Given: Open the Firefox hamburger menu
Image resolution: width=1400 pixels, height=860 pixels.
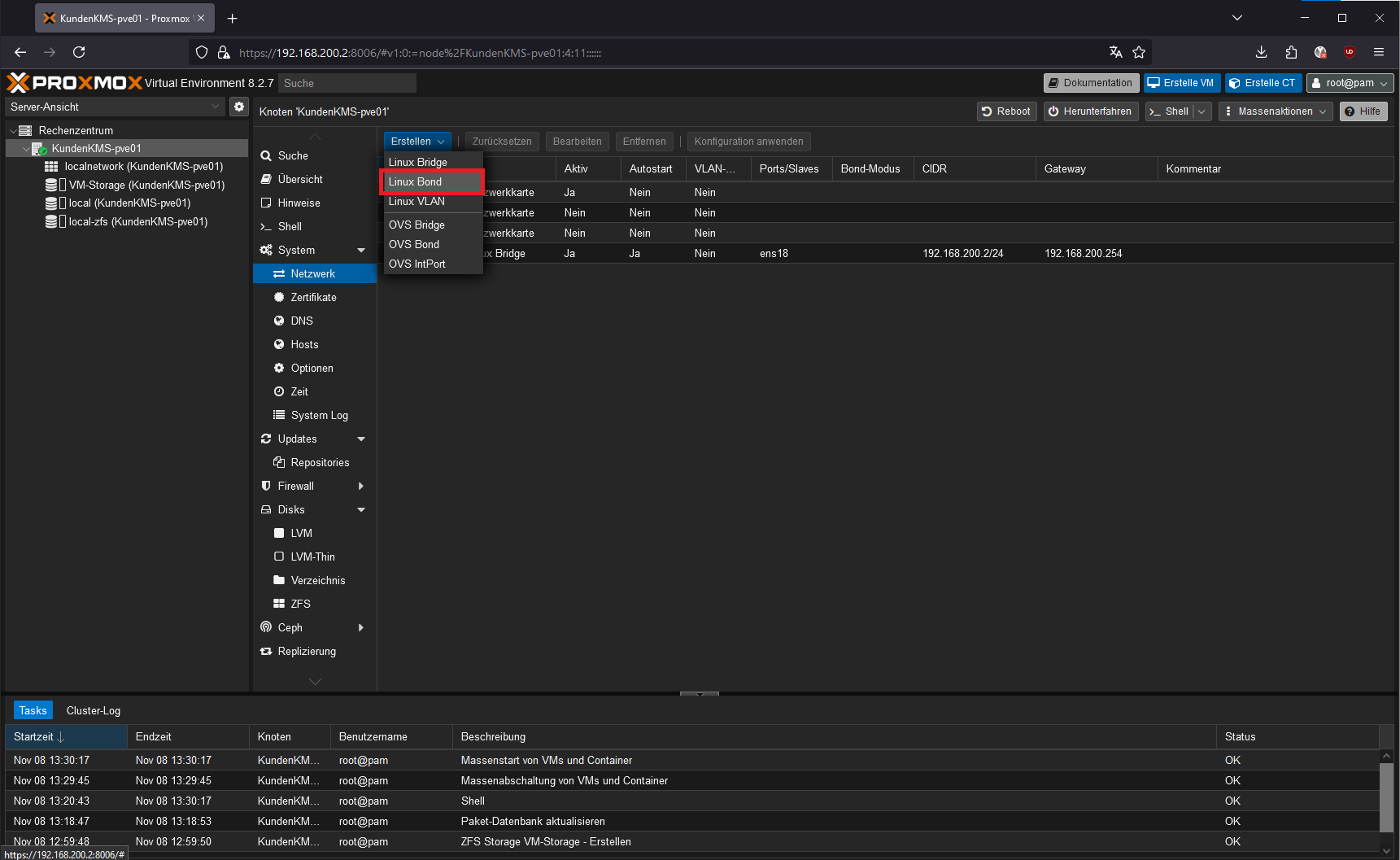Looking at the screenshot, I should (1379, 52).
